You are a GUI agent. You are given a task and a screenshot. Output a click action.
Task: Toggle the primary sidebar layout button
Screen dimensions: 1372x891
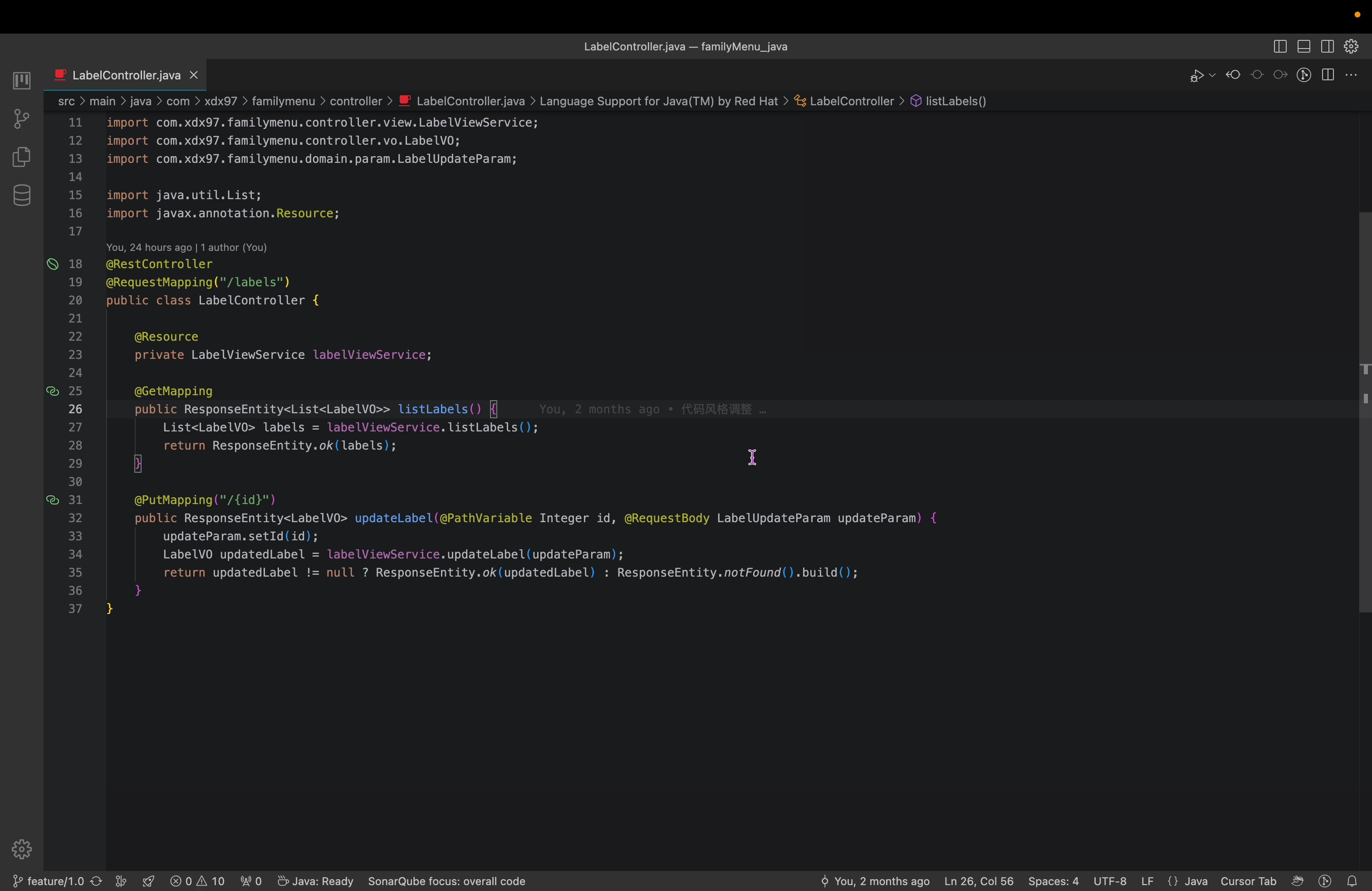pos(1280,47)
